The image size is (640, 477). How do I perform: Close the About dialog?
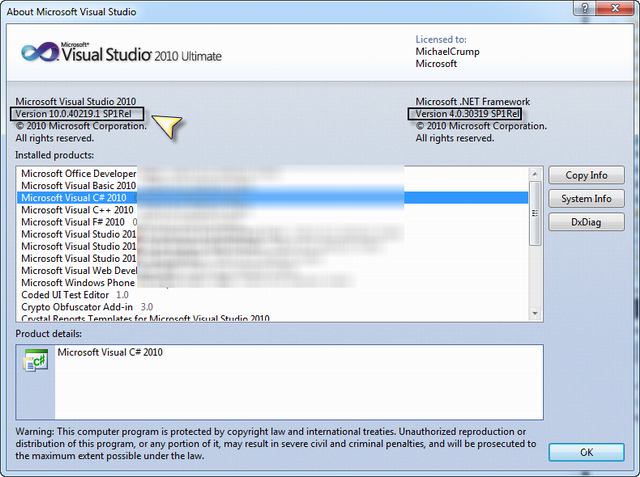point(615,8)
